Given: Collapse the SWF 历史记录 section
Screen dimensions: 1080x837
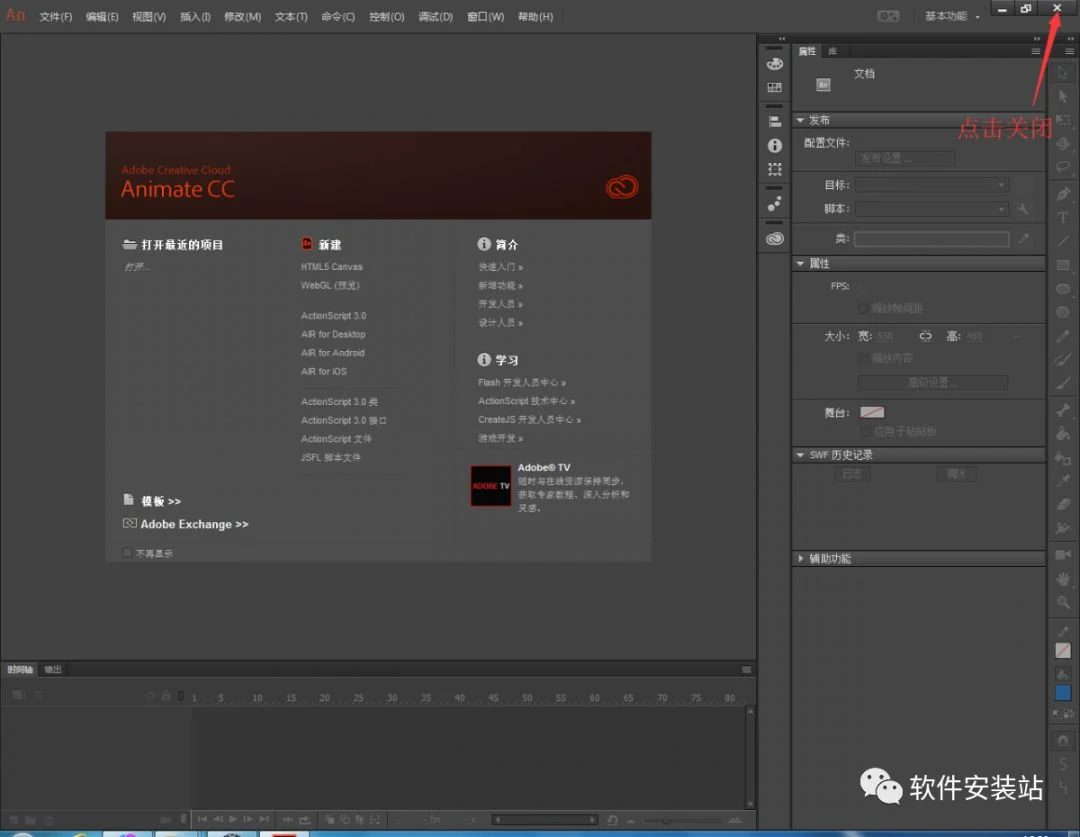Looking at the screenshot, I should tap(800, 455).
